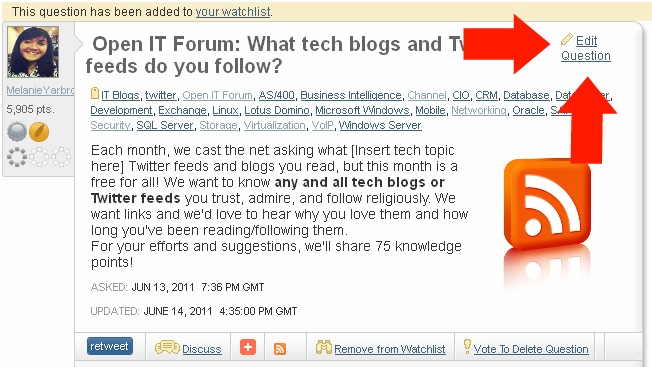This screenshot has height=367, width=652.
Task: Click the lightbulb vote-to-delete icon
Action: pyautogui.click(x=467, y=346)
